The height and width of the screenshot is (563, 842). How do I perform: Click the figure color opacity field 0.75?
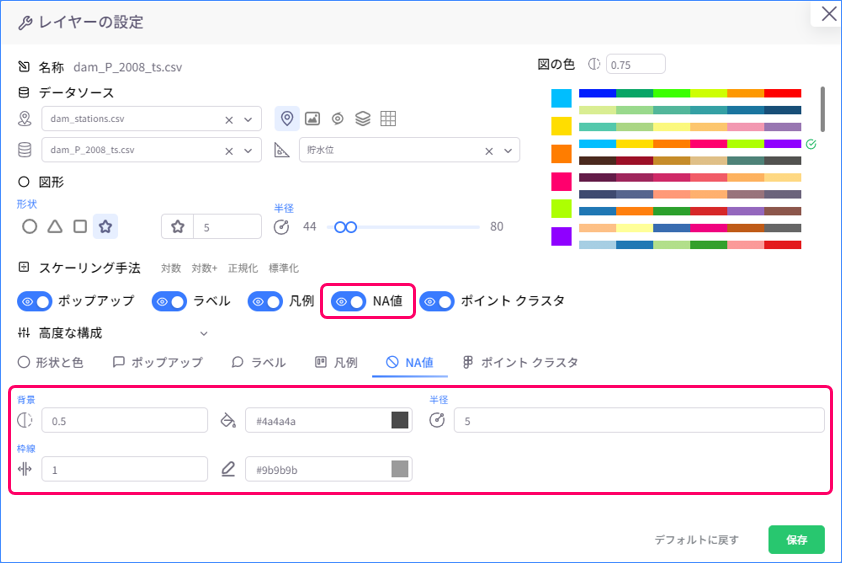point(636,64)
